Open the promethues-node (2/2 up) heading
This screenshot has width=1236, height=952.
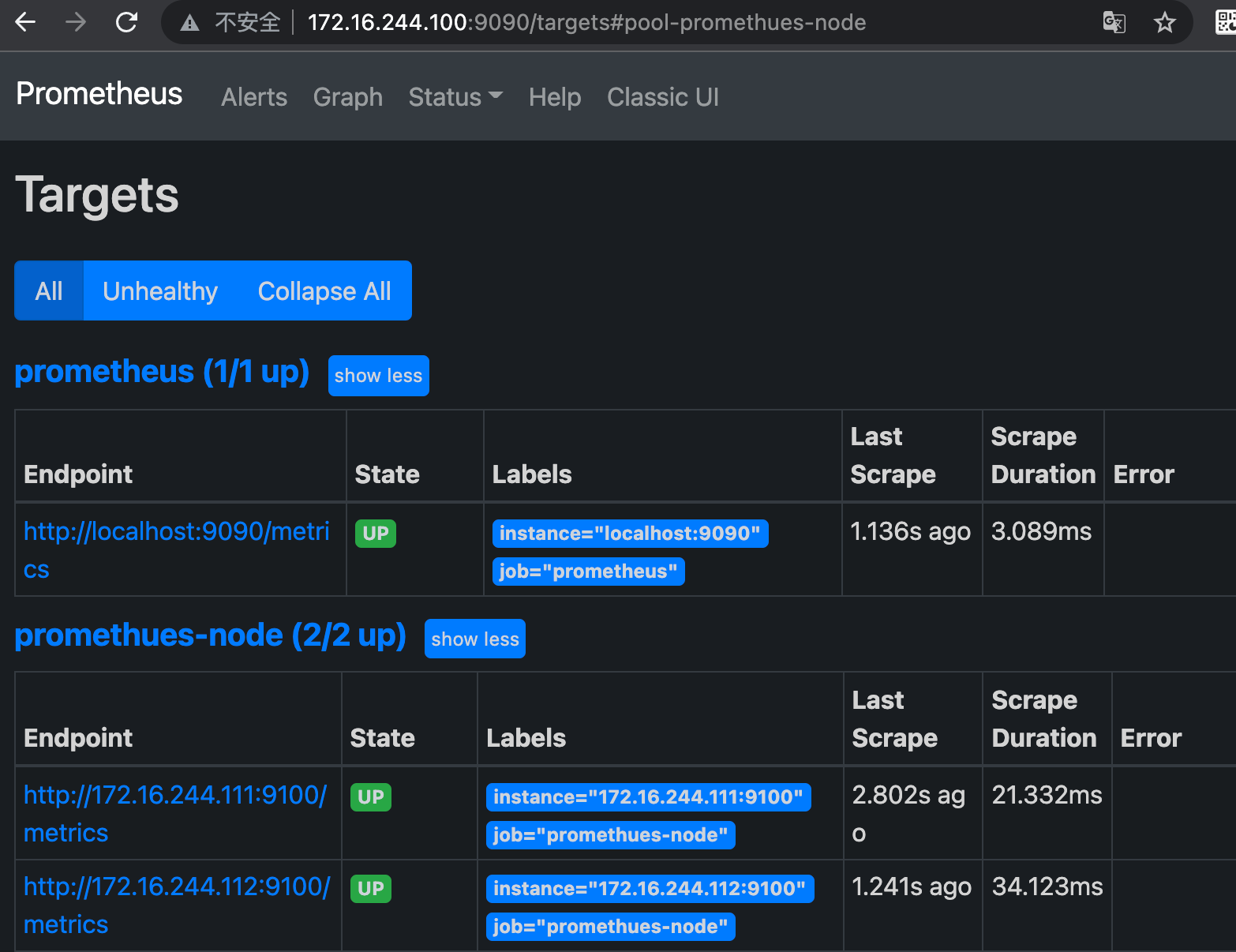211,635
